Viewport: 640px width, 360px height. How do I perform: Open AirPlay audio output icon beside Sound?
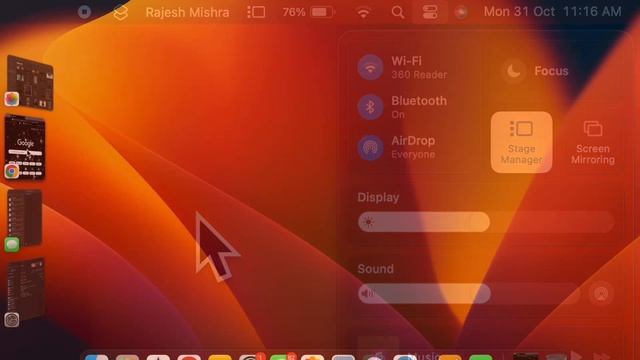pyautogui.click(x=600, y=293)
